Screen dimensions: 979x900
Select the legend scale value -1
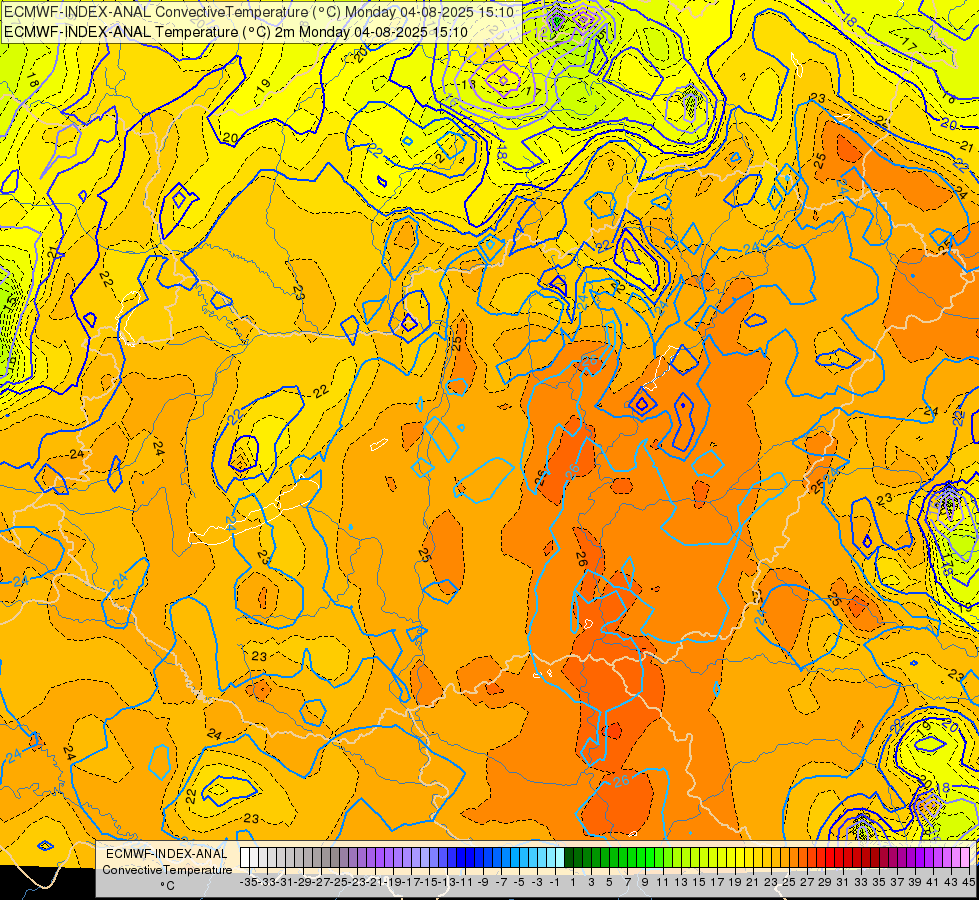(x=554, y=883)
